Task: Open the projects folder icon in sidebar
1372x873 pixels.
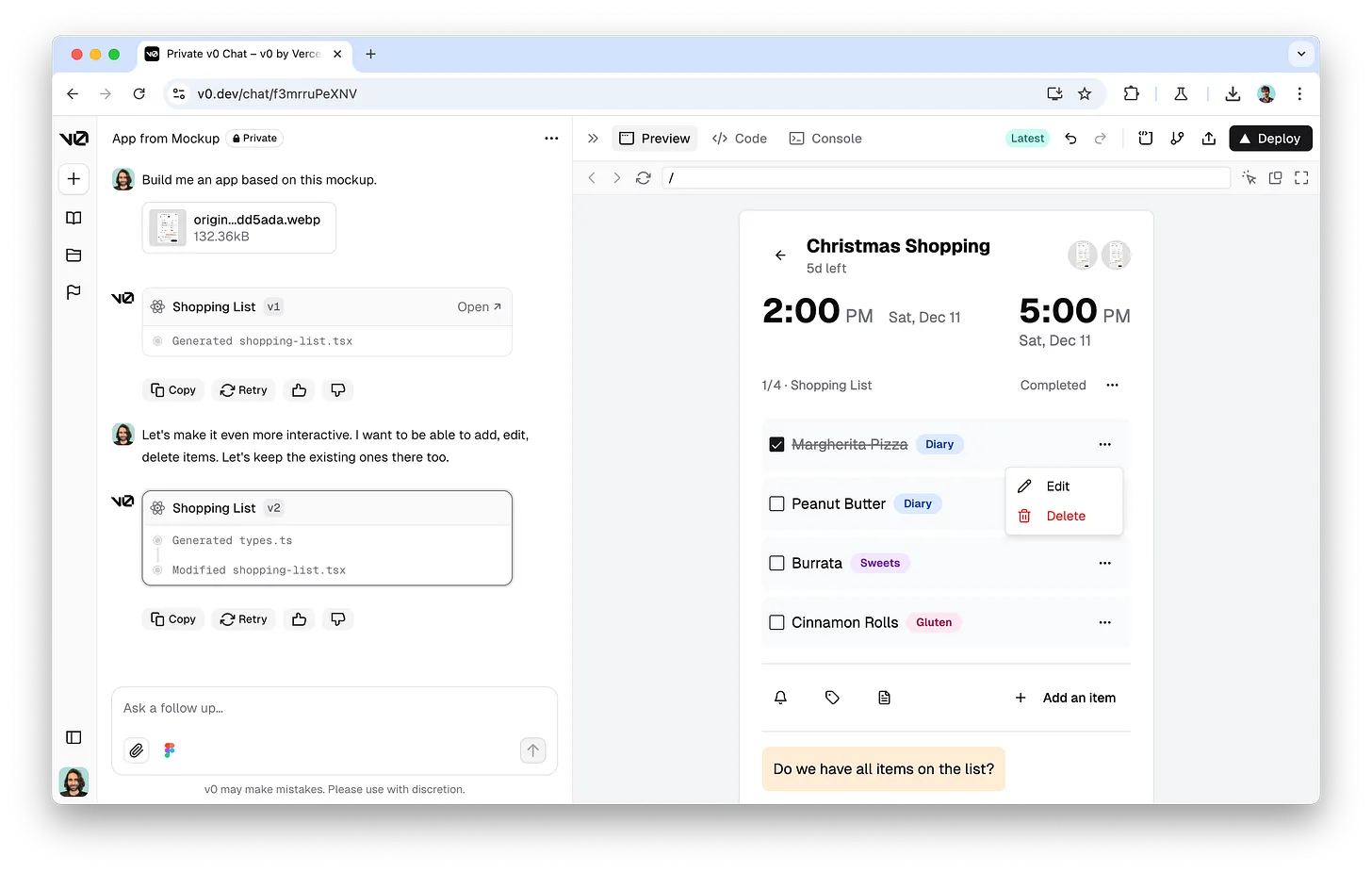Action: 73,255
